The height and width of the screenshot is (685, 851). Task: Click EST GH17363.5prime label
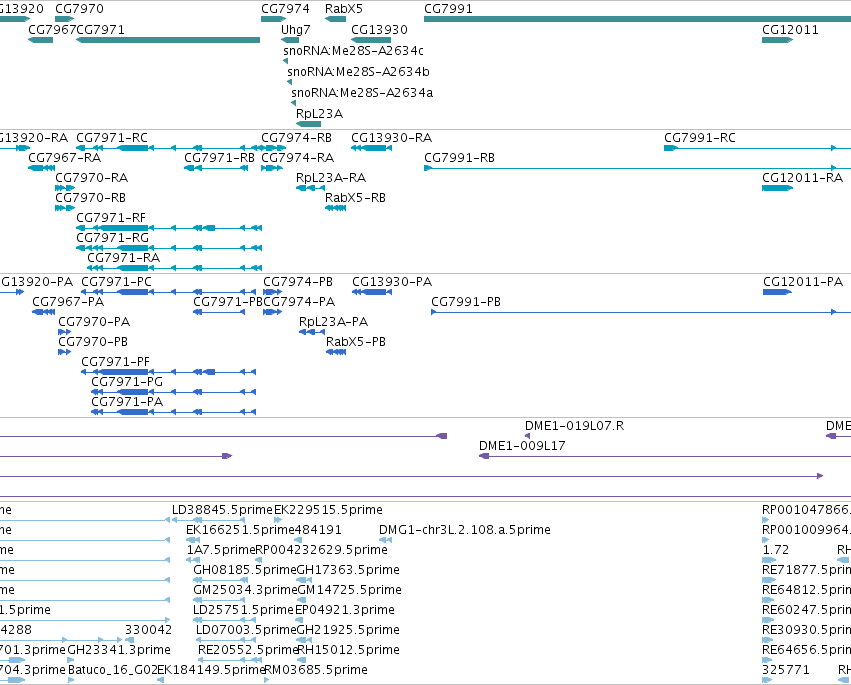[x=348, y=570]
